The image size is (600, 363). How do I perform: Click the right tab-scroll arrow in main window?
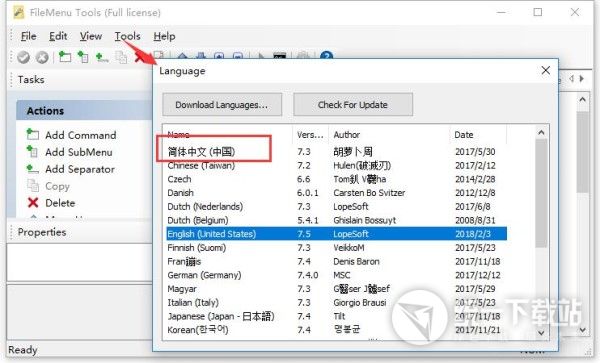click(582, 78)
